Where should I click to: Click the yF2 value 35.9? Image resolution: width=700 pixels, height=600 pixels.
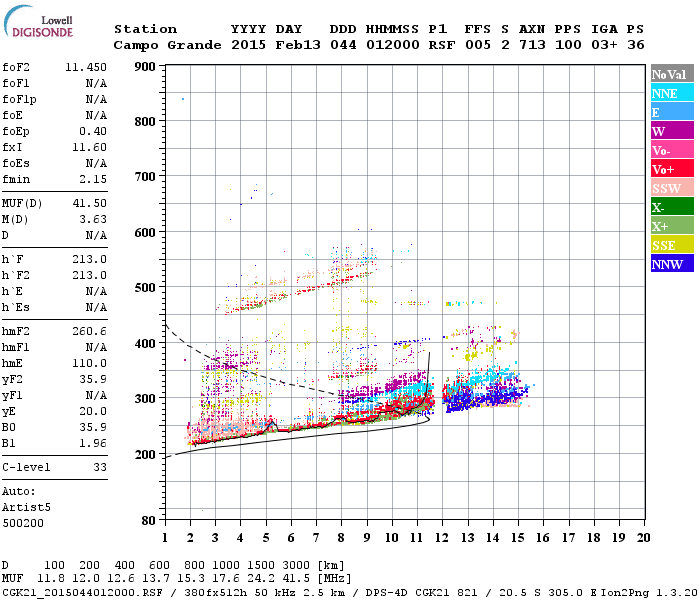coord(93,379)
